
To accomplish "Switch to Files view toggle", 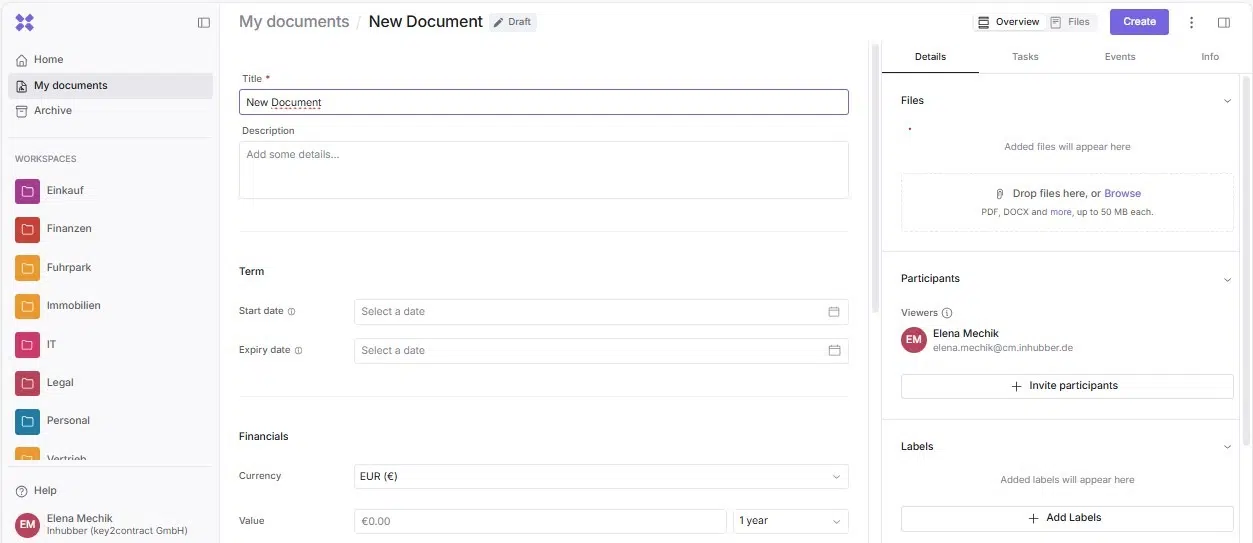I will tap(1070, 22).
